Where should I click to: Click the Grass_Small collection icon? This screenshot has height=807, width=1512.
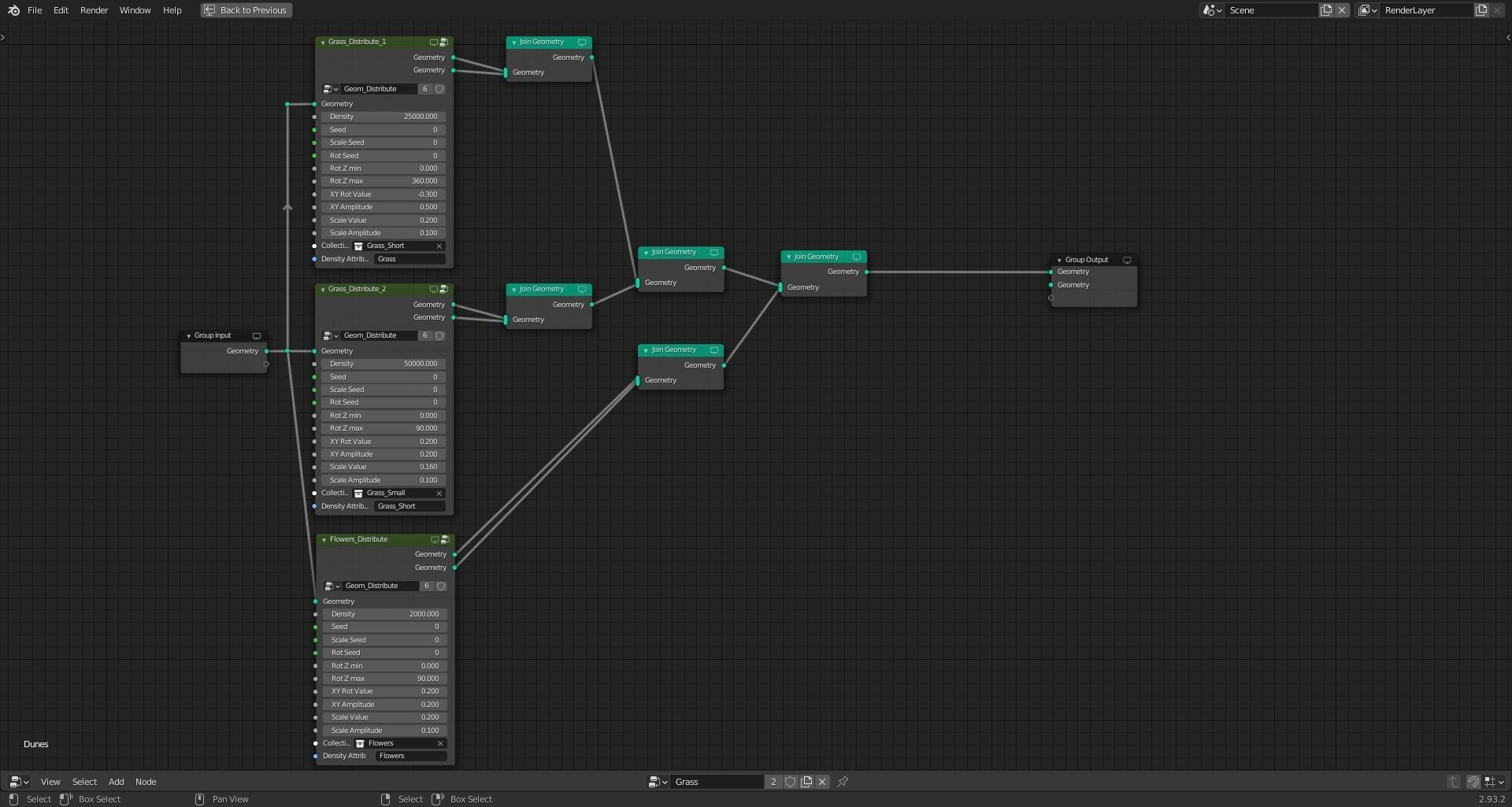click(358, 493)
